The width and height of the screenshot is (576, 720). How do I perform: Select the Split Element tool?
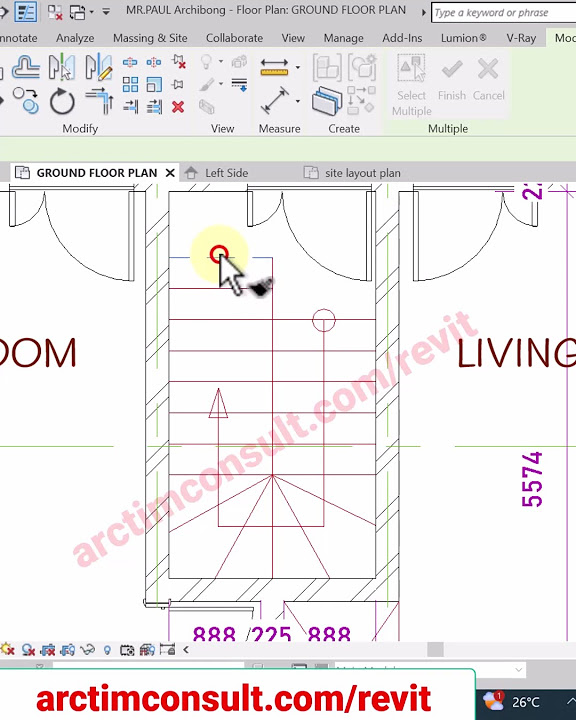click(x=130, y=62)
